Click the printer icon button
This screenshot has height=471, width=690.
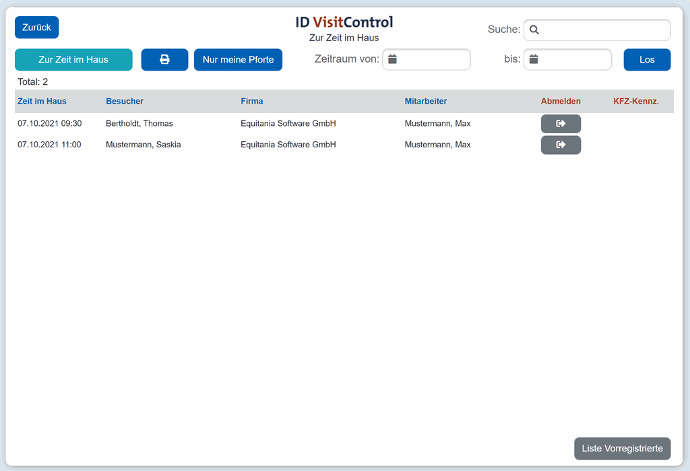[164, 60]
